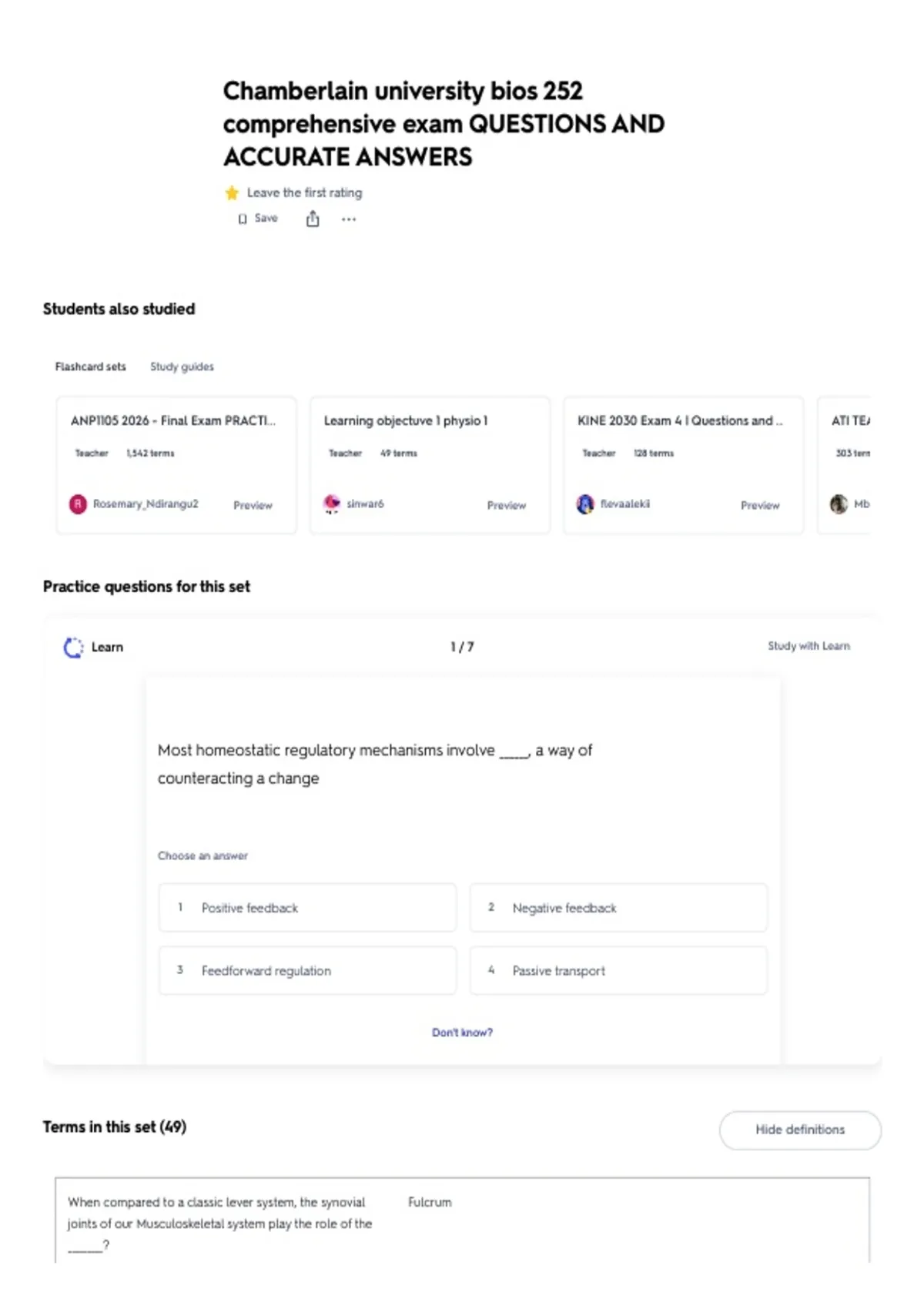Open the three-dot more options menu

pyautogui.click(x=349, y=219)
